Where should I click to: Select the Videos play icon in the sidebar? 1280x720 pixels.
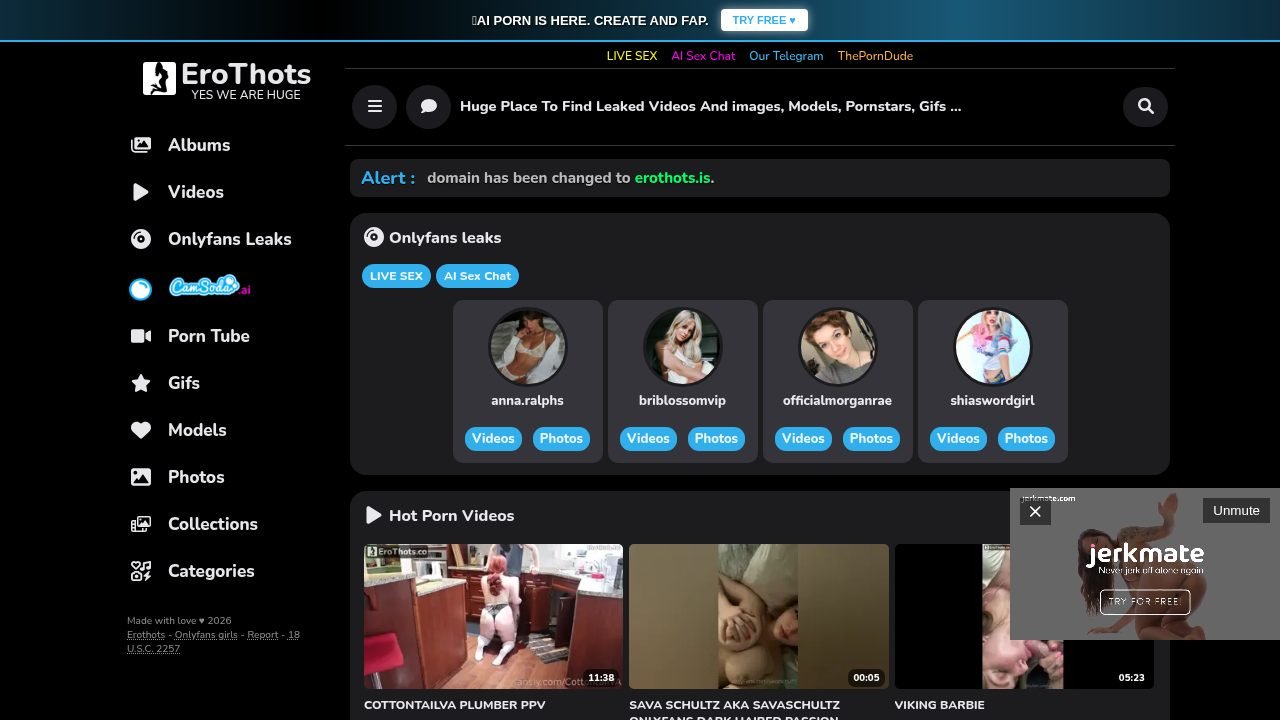pos(141,192)
